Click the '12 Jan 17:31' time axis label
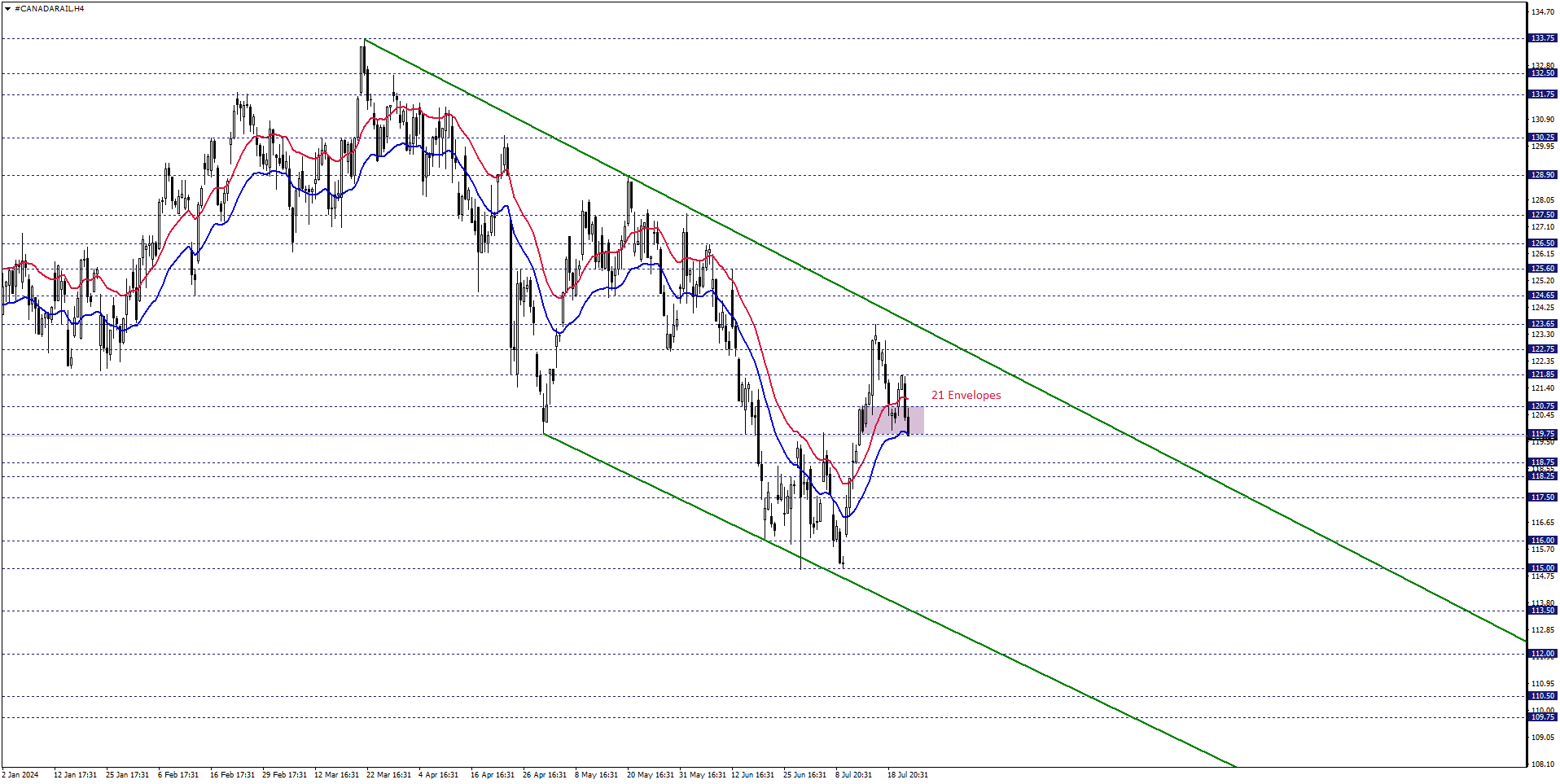Screen dimensions: 1560x784 pos(75,775)
